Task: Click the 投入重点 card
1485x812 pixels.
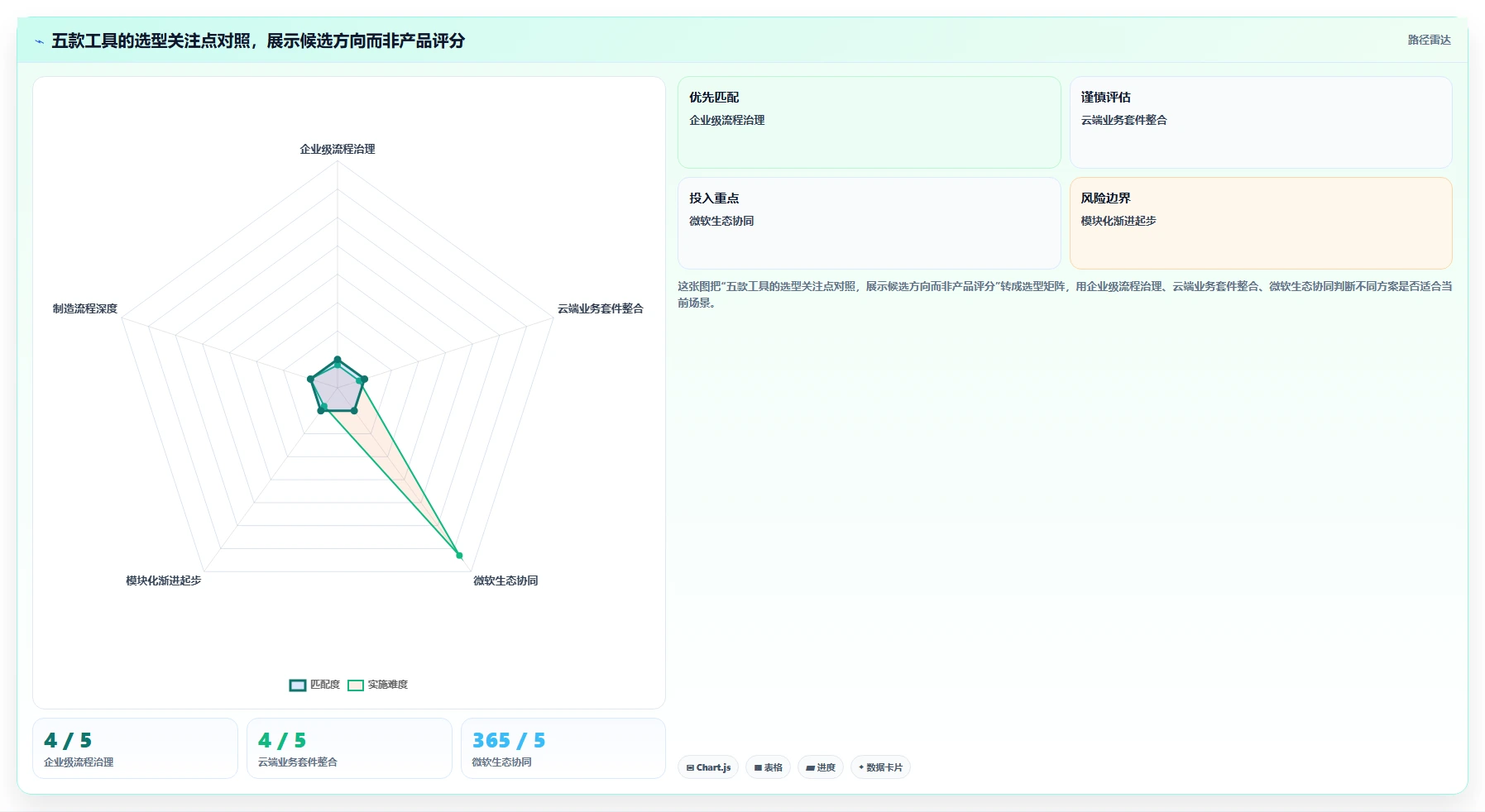Action: pos(869,223)
